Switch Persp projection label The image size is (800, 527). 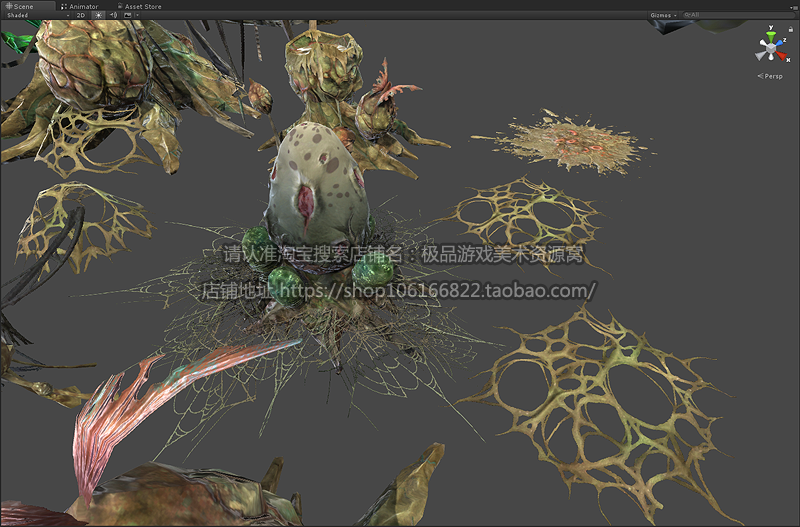tap(770, 76)
